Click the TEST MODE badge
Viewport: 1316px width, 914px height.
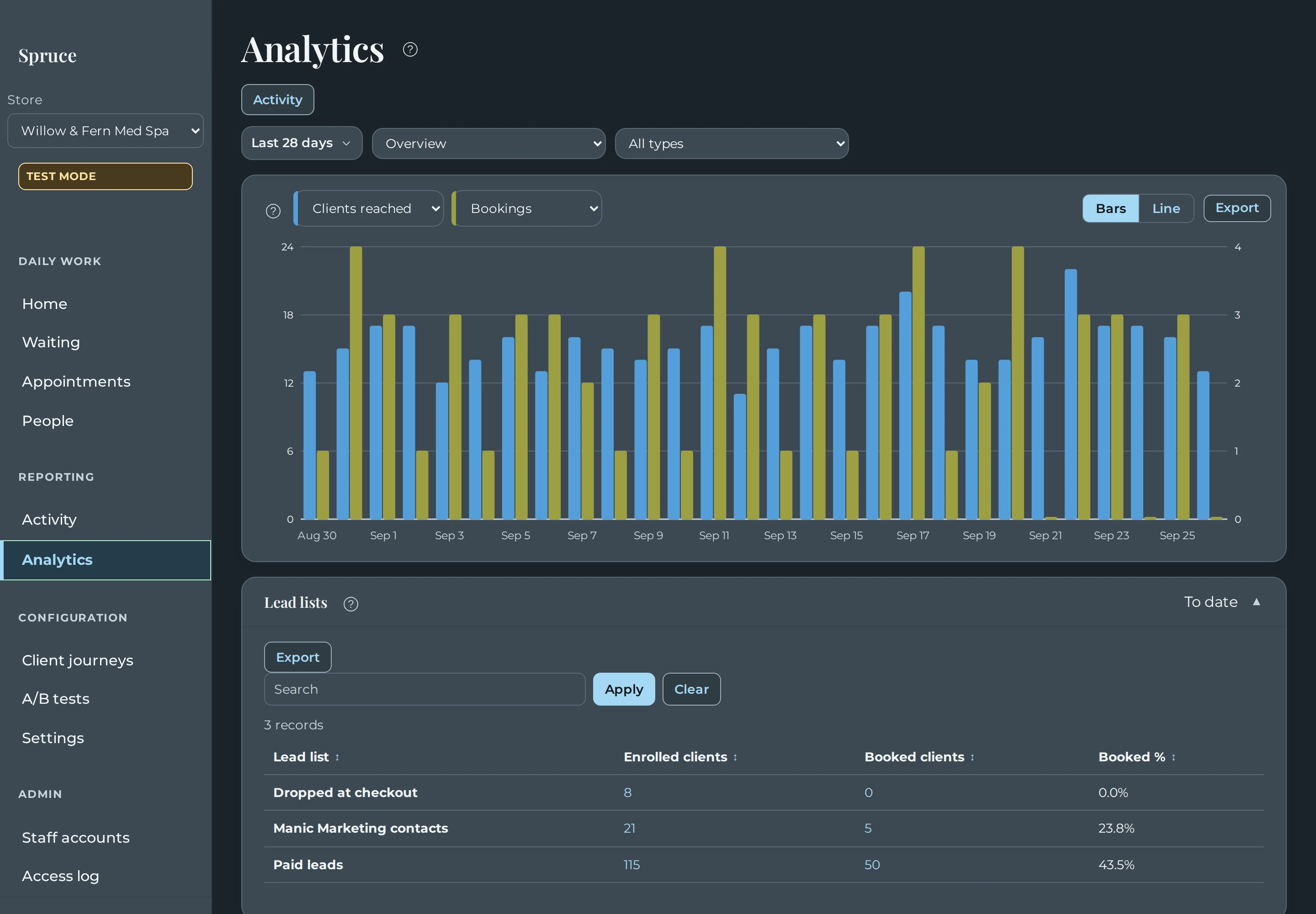tap(106, 176)
